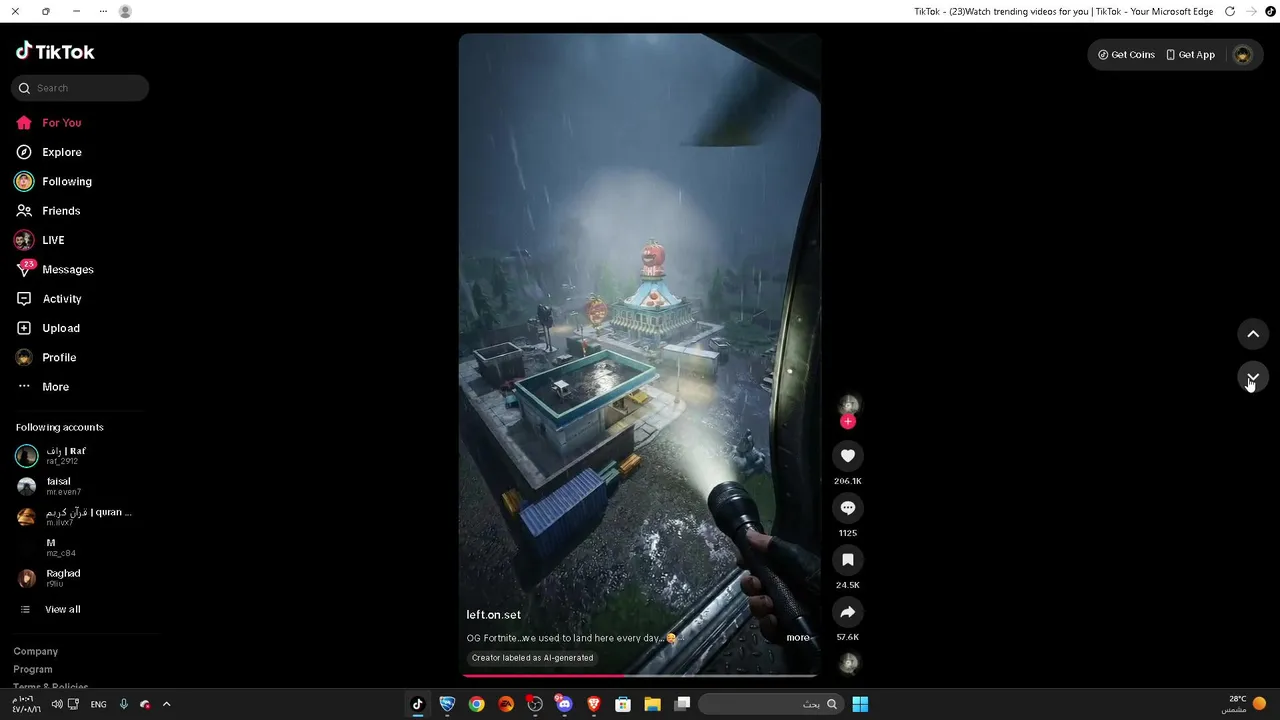Open TikTok app in taskbar

418,704
